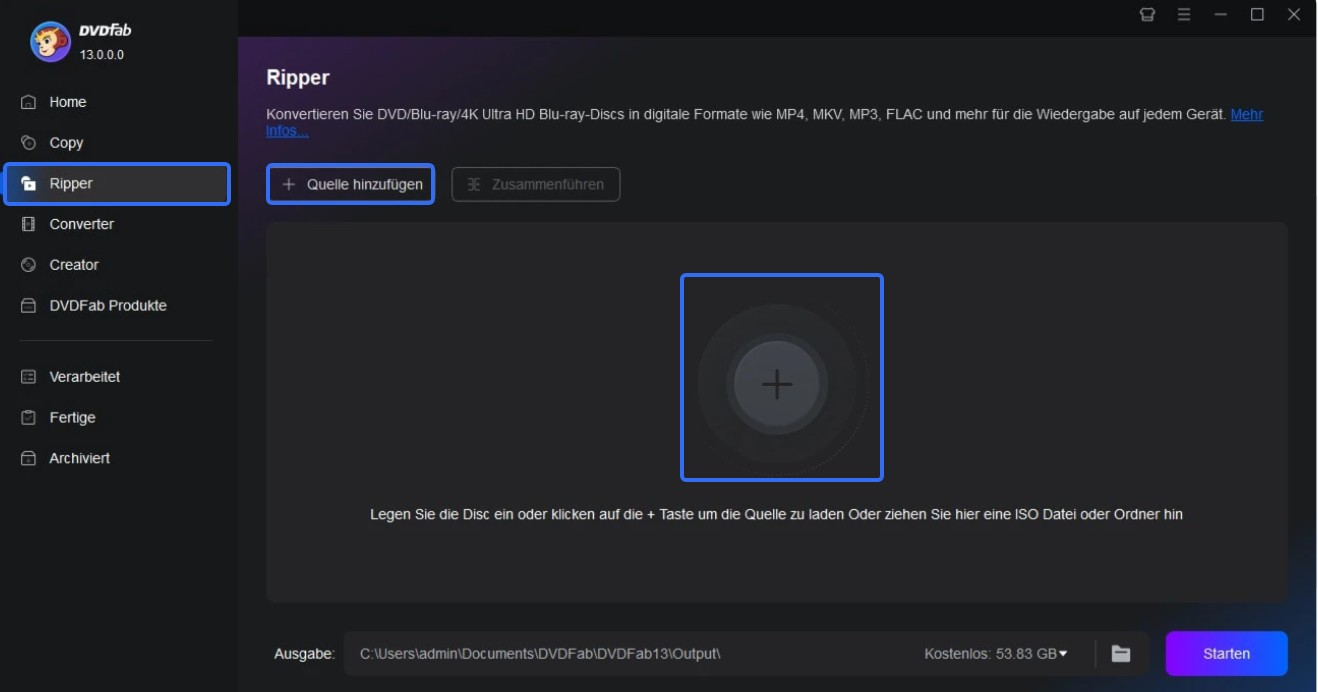
Task: Click the Verarbeitet list icon
Action: pyautogui.click(x=29, y=377)
